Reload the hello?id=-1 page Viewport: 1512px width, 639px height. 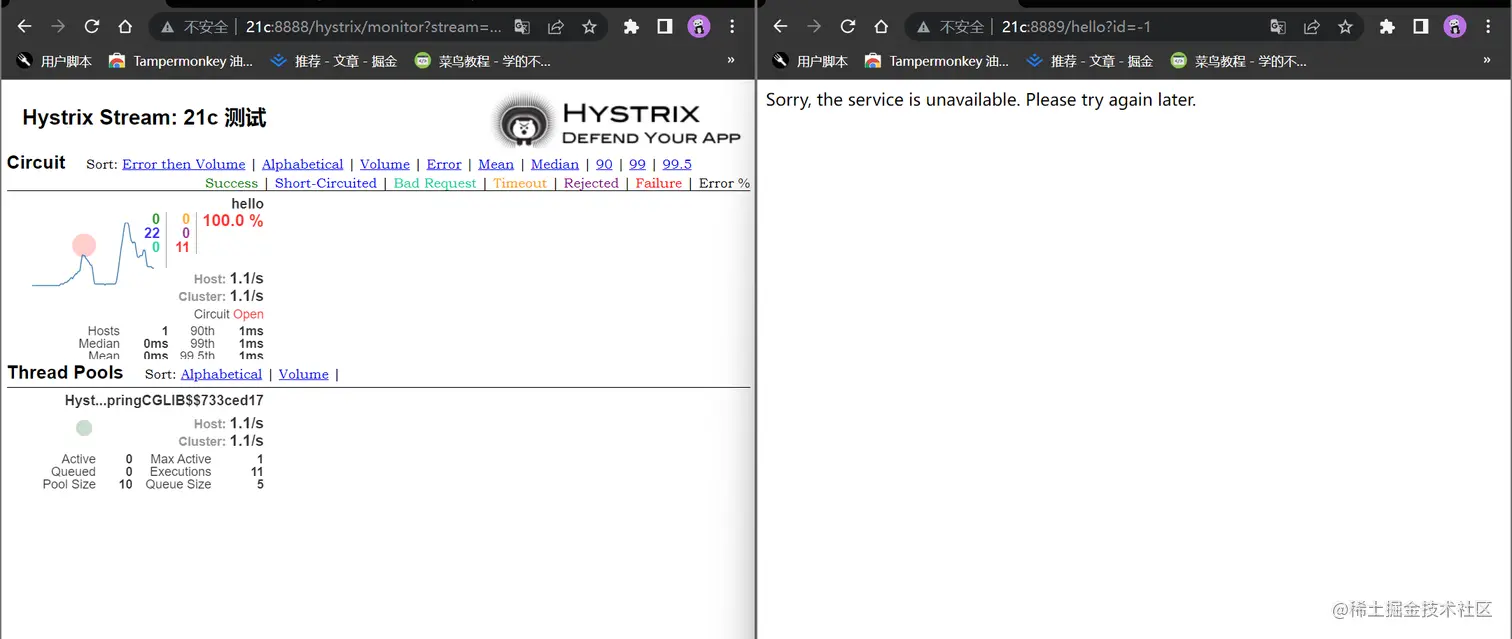(x=848, y=27)
